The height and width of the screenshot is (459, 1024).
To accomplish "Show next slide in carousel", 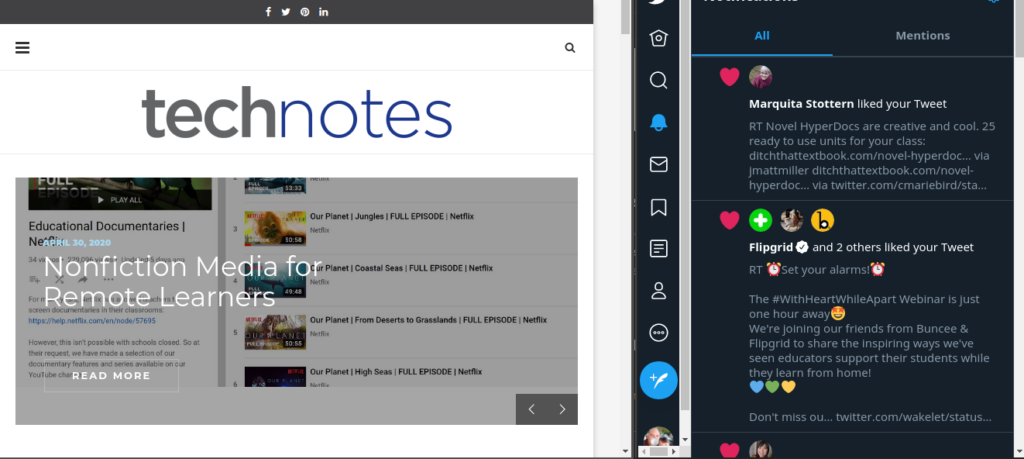I will point(562,409).
